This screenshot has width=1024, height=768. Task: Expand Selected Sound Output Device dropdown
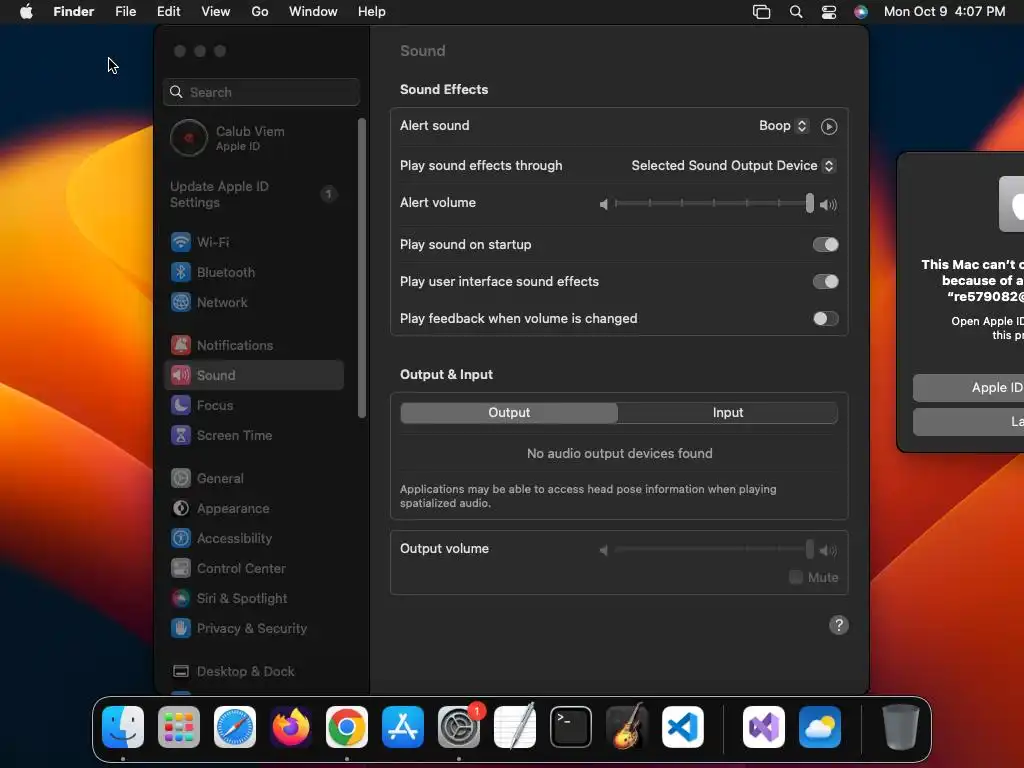point(733,166)
